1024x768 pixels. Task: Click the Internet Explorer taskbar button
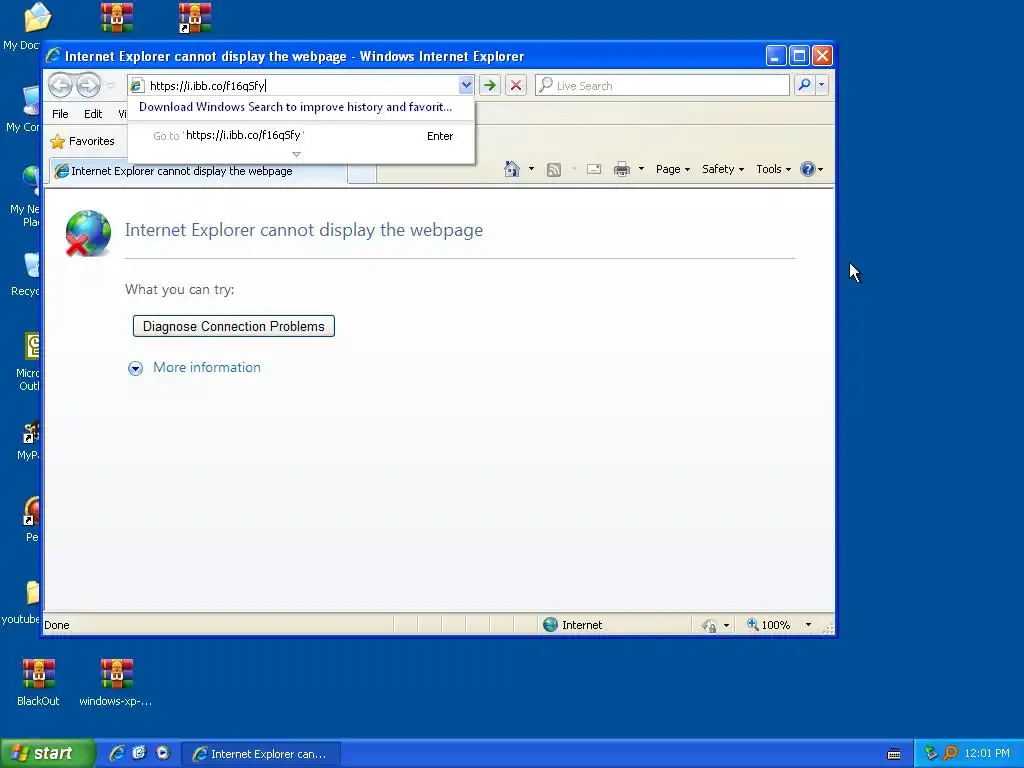[x=261, y=754]
